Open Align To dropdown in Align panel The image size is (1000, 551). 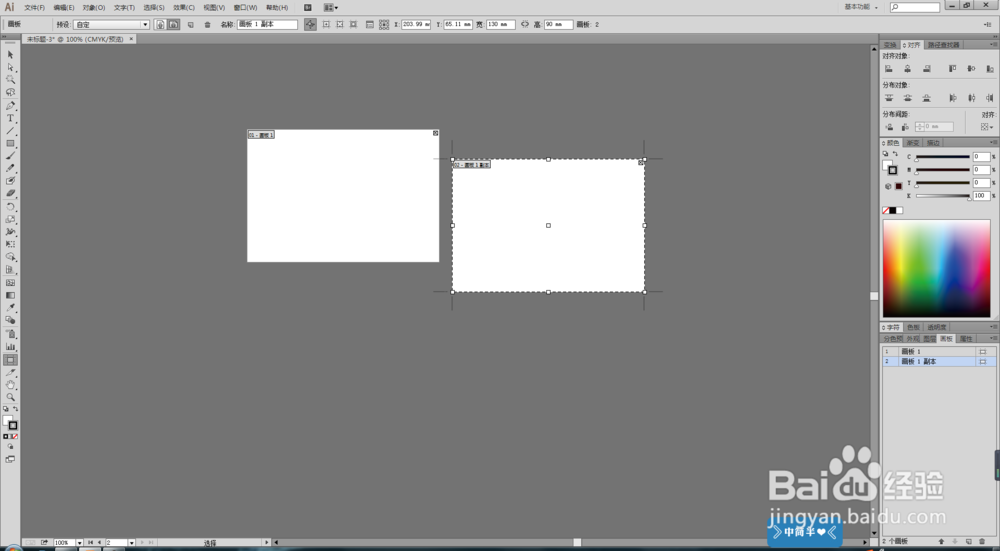(x=987, y=127)
